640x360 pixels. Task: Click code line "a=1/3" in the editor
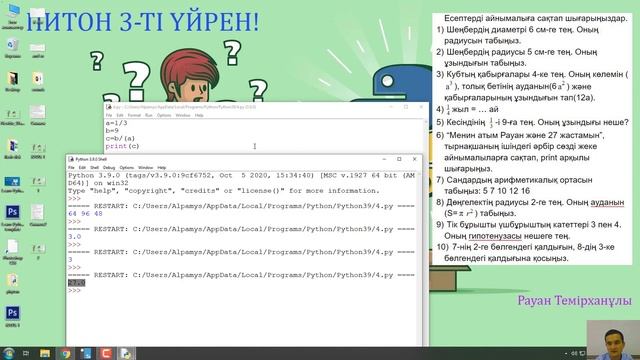[116, 123]
